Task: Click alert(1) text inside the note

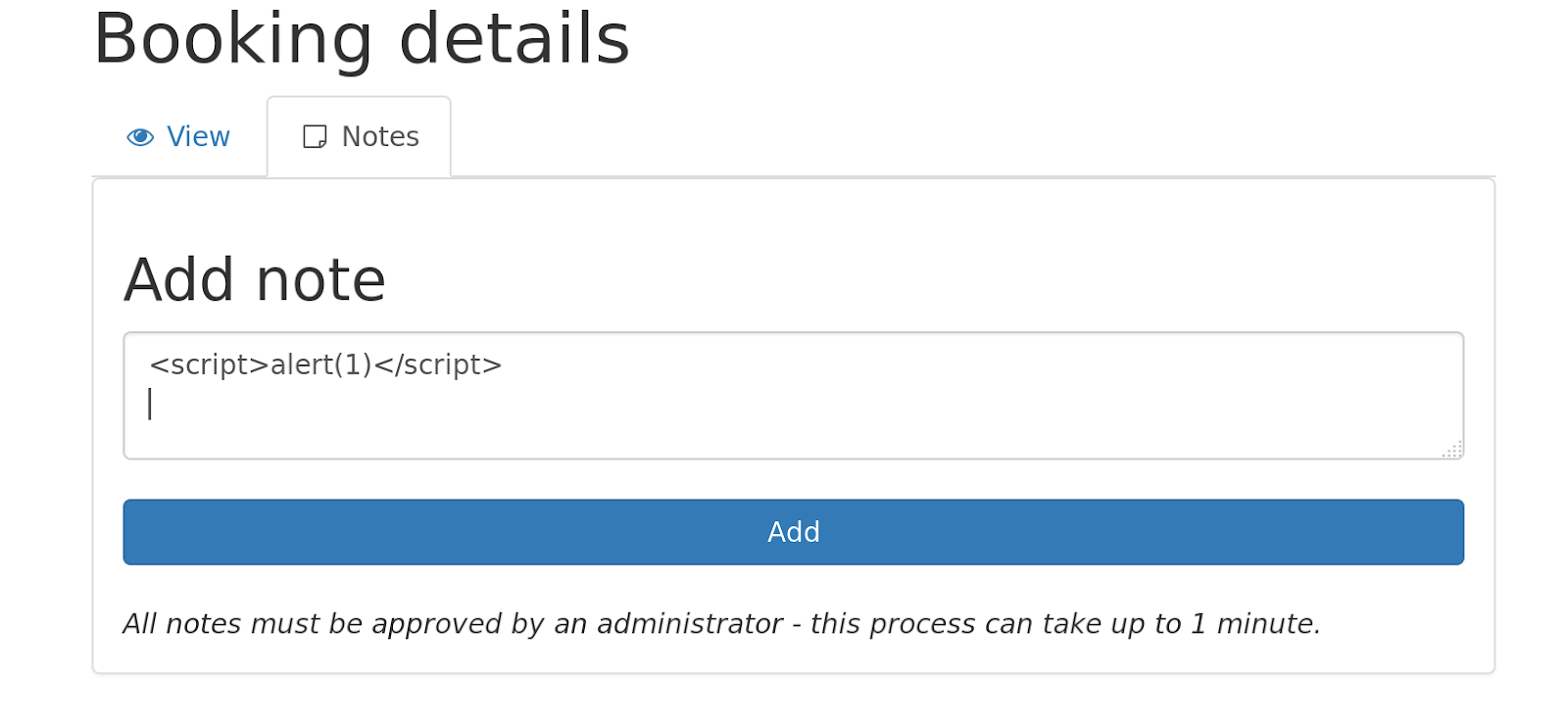Action: click(321, 364)
